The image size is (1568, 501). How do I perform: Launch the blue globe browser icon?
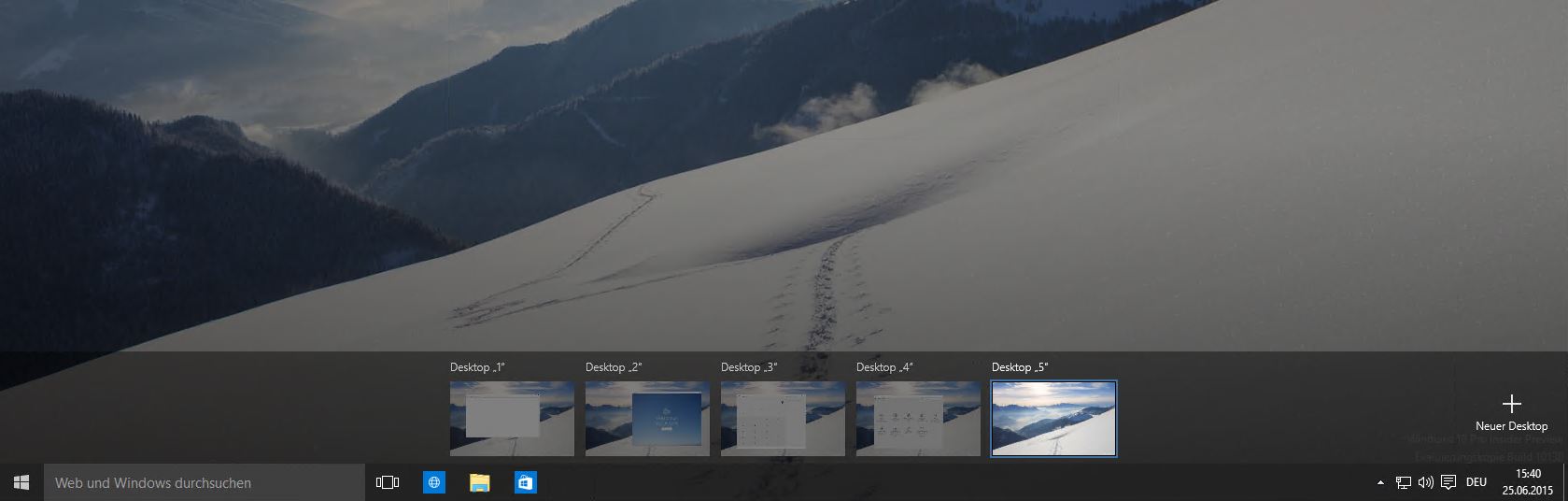coord(433,482)
